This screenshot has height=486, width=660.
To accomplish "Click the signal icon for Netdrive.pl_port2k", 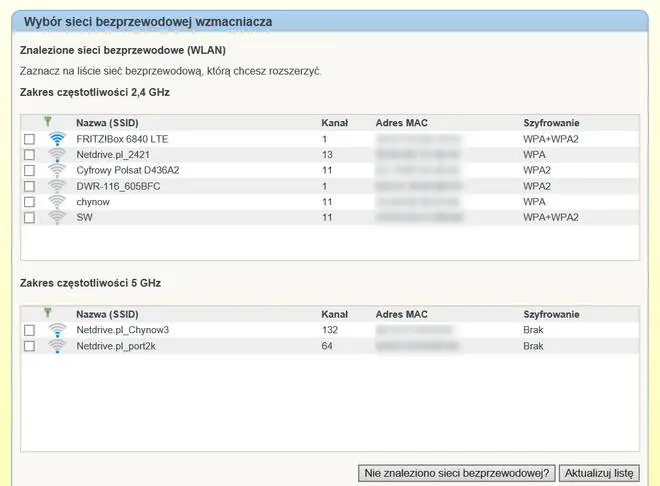I will coord(57,346).
